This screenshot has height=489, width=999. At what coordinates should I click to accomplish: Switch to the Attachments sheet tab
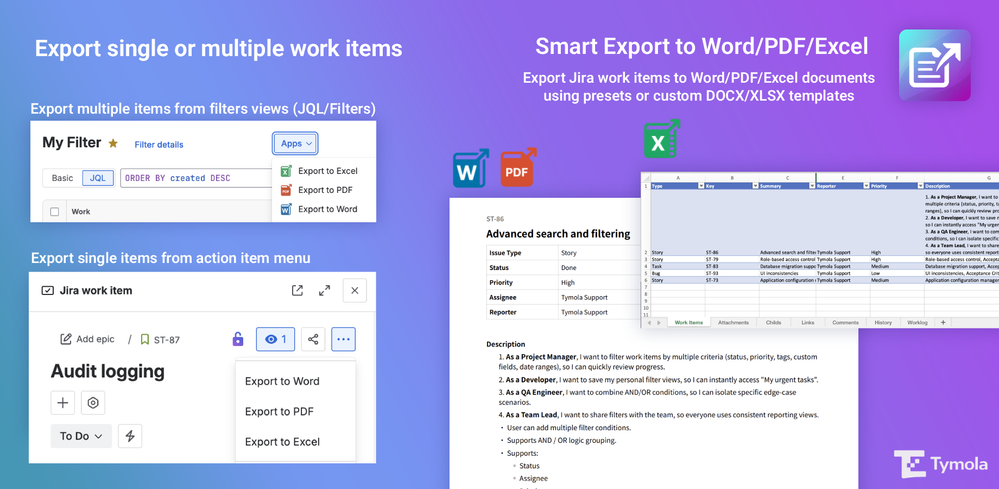(x=733, y=322)
